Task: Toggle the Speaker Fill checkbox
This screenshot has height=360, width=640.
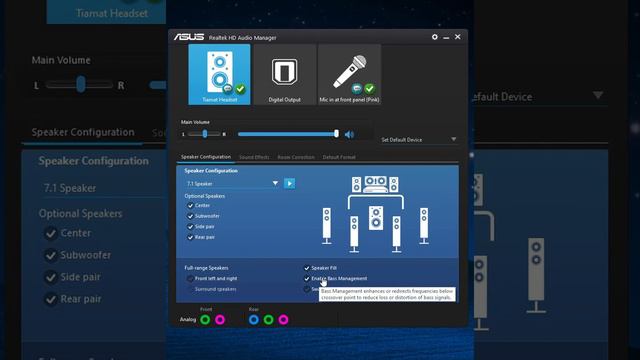Action: pos(307,268)
